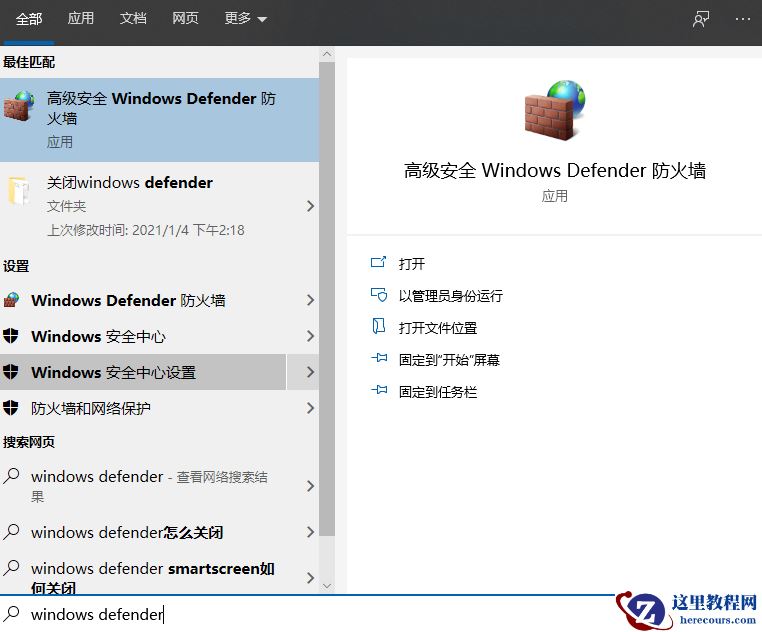Open web search windows defender - 查看网络搜索结果
This screenshot has width=762, height=632.
159,486
